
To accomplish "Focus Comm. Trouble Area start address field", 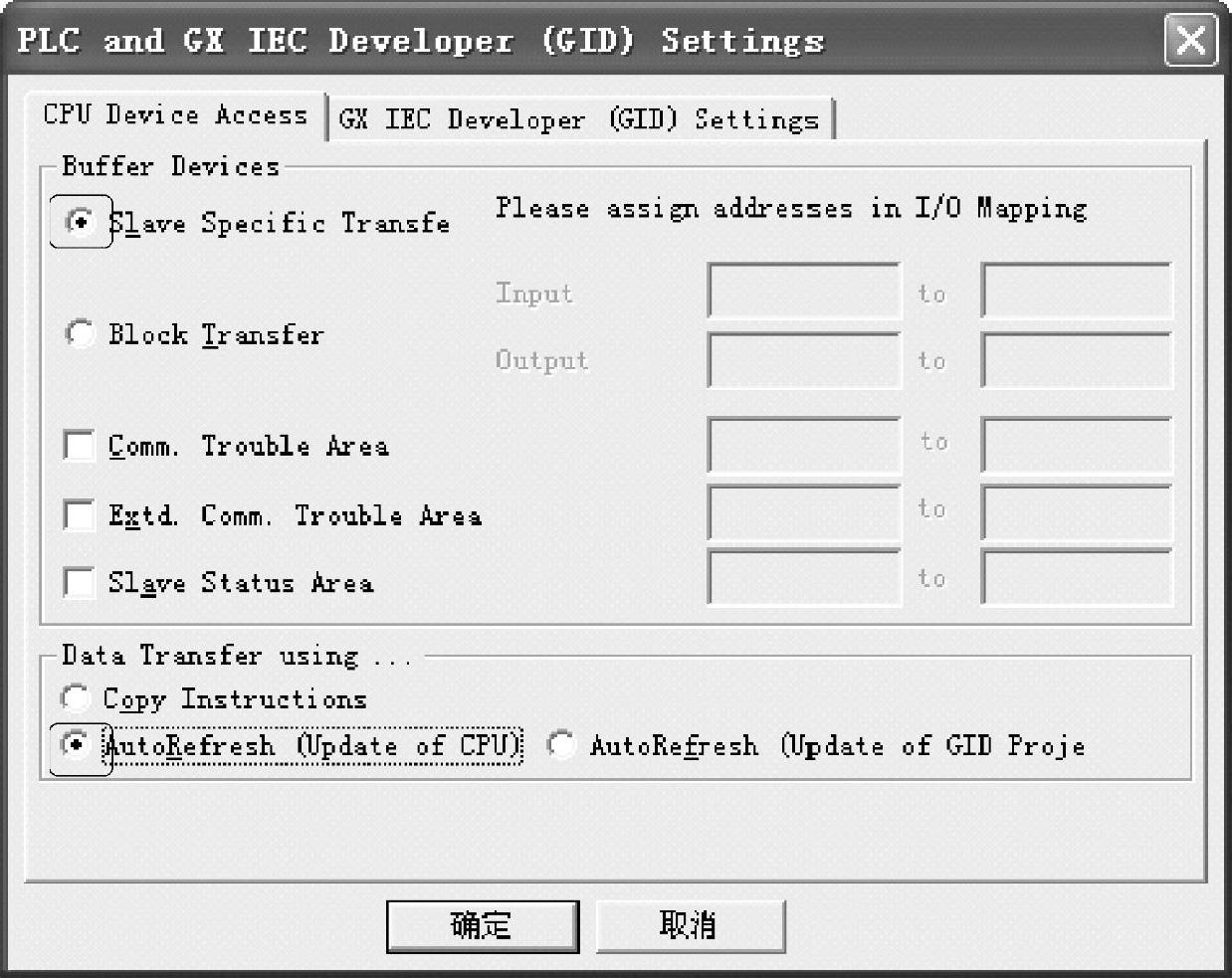I will coord(804,444).
